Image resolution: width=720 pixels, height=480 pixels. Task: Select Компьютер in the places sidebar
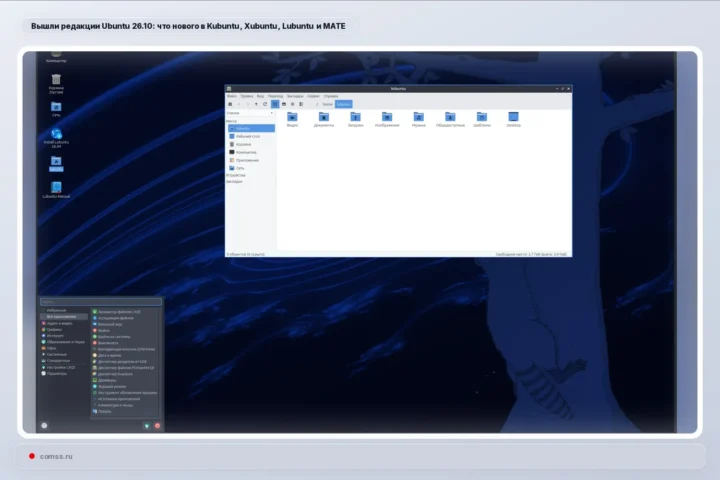point(251,152)
